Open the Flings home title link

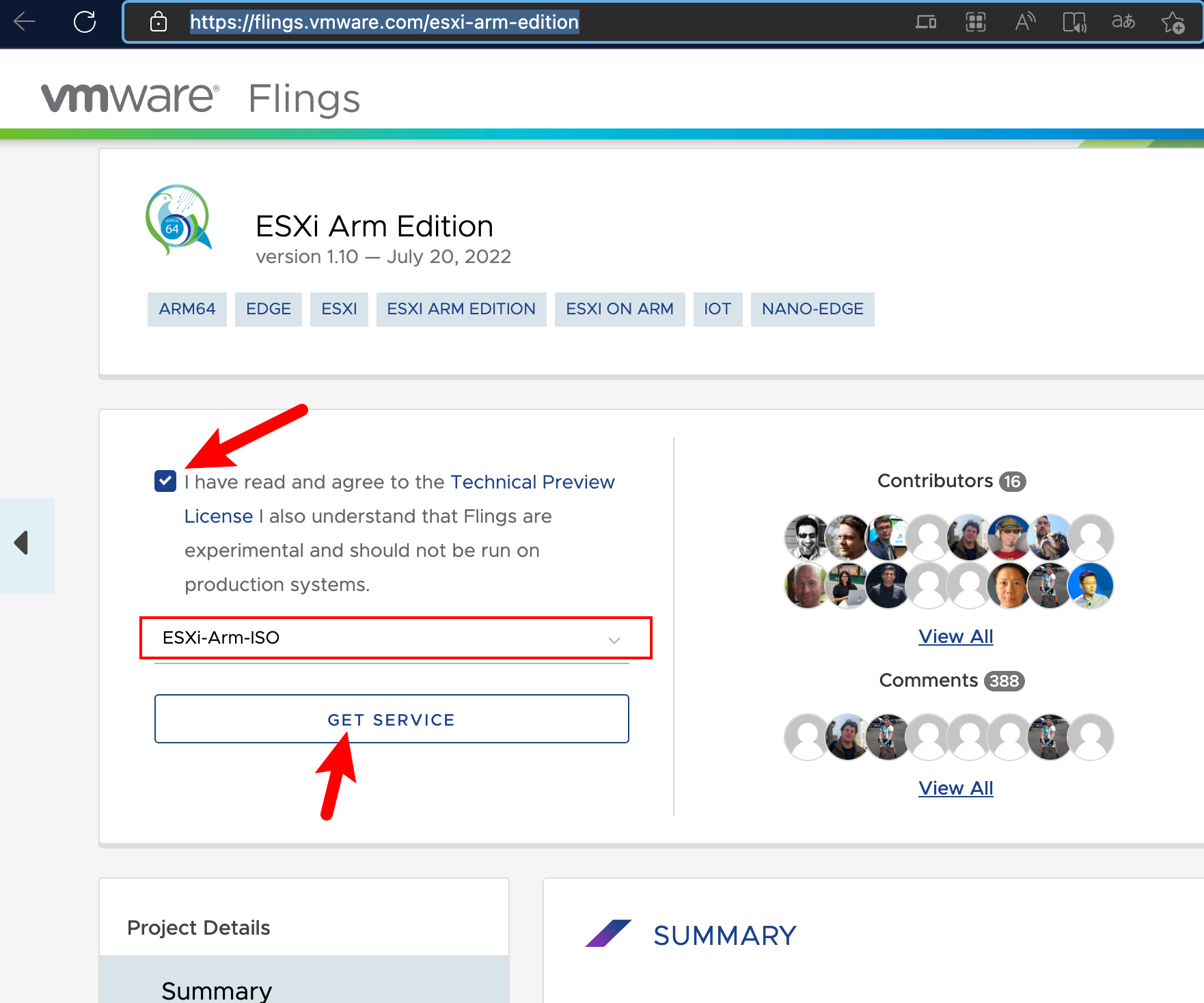coord(304,98)
